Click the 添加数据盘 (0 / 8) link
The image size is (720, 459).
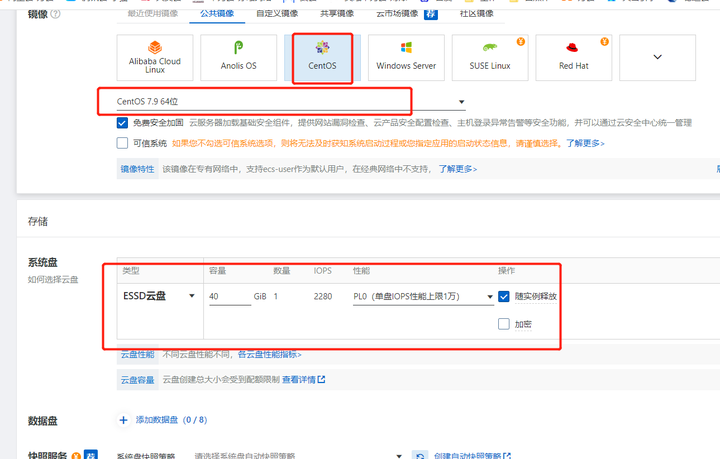point(171,420)
